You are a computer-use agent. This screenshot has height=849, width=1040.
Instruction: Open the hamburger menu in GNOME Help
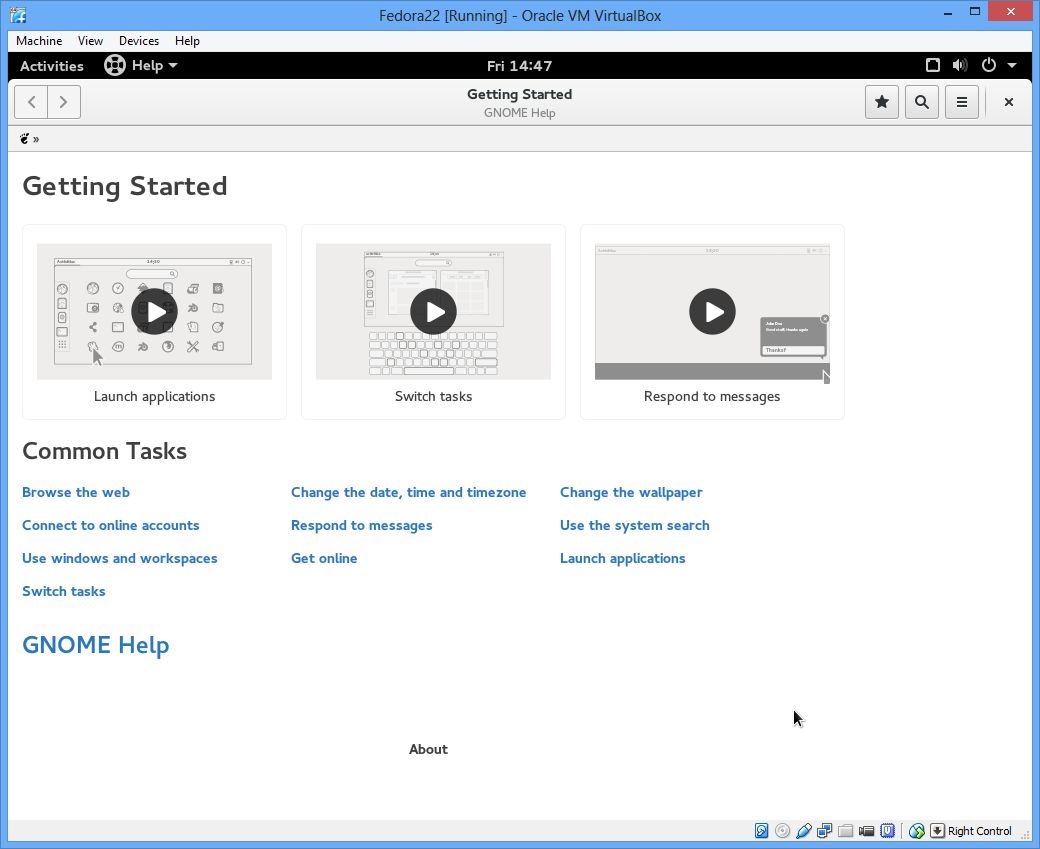tap(961, 102)
